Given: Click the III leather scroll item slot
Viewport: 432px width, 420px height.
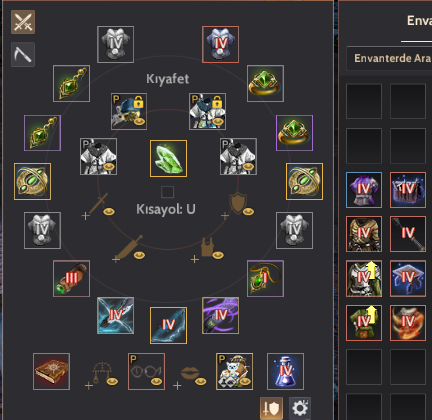Looking at the screenshot, I should (71, 279).
